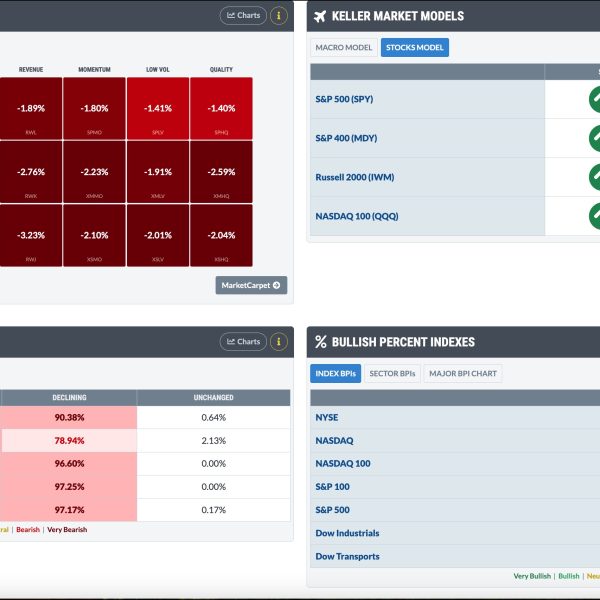Open the S&P 100 bullish percent link
Image resolution: width=600 pixels, height=600 pixels.
[332, 487]
